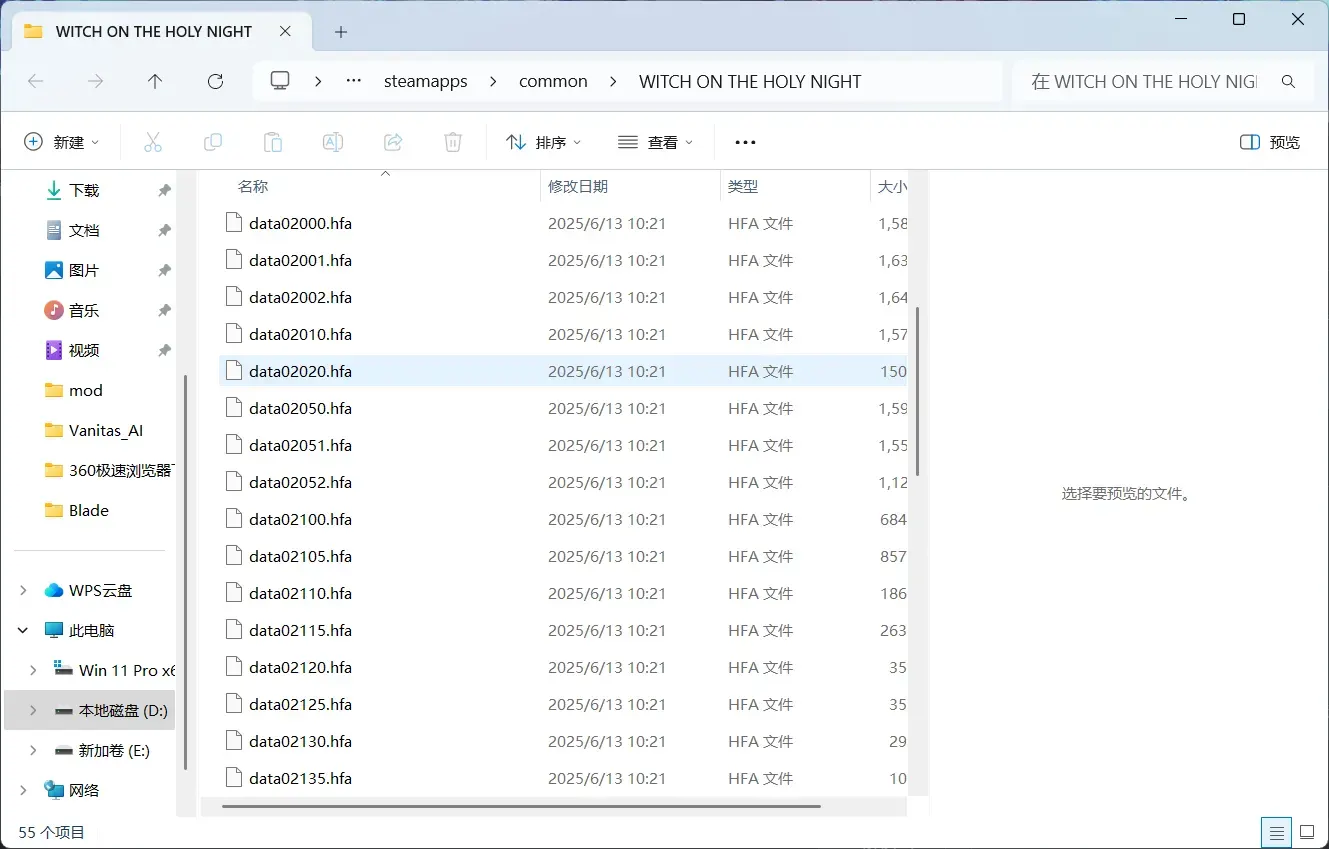Expand the Win 11 Pro drive node
Image resolution: width=1329 pixels, height=849 pixels.
click(x=33, y=670)
